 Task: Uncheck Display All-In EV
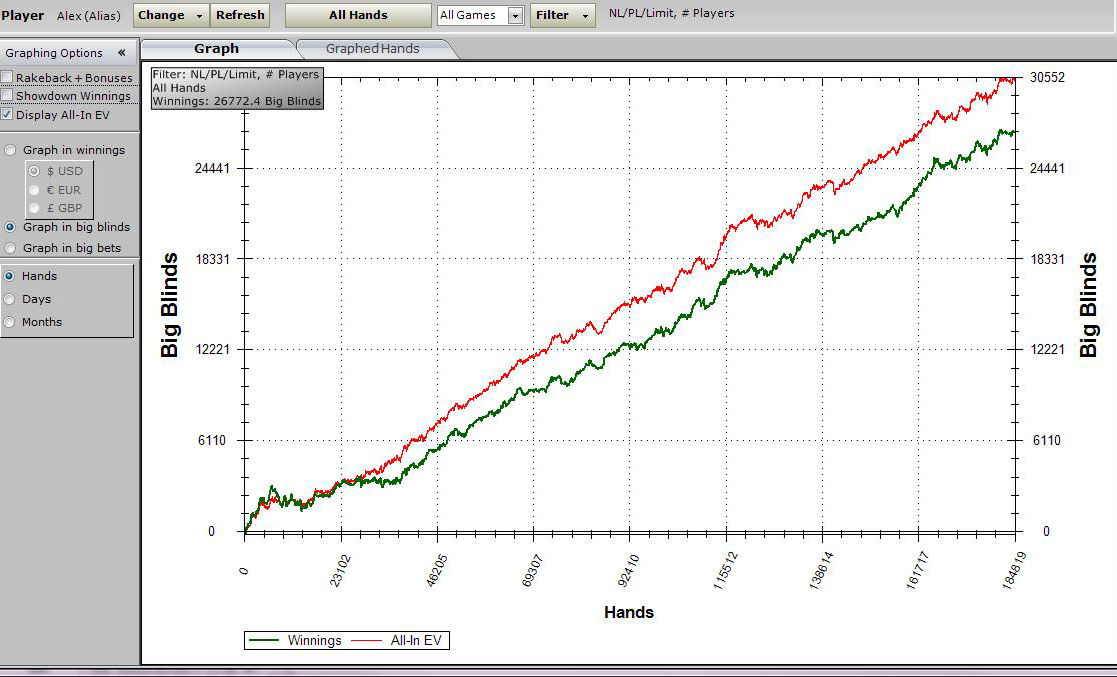click(x=8, y=115)
